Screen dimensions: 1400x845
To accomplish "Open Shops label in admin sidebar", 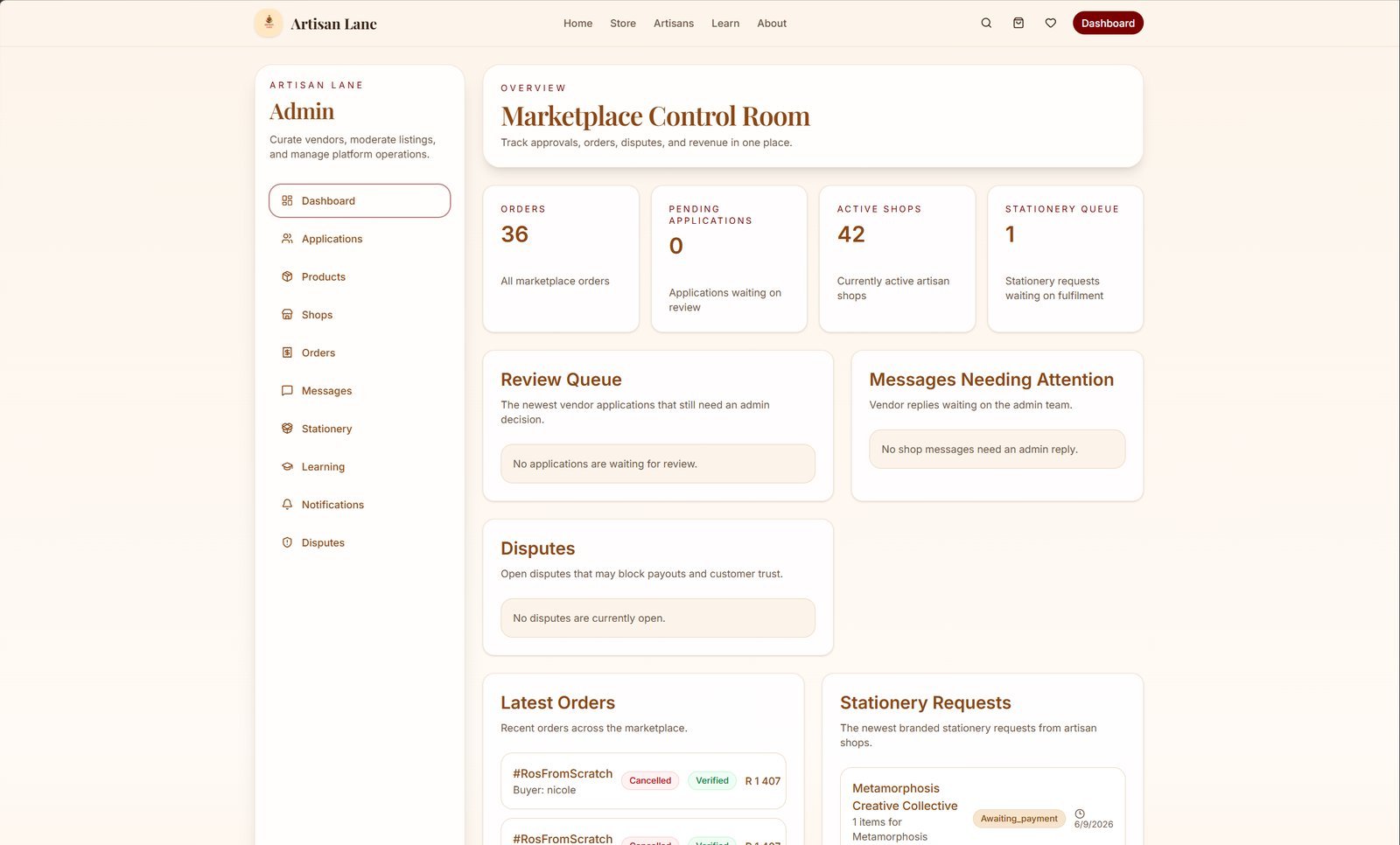I will (317, 315).
